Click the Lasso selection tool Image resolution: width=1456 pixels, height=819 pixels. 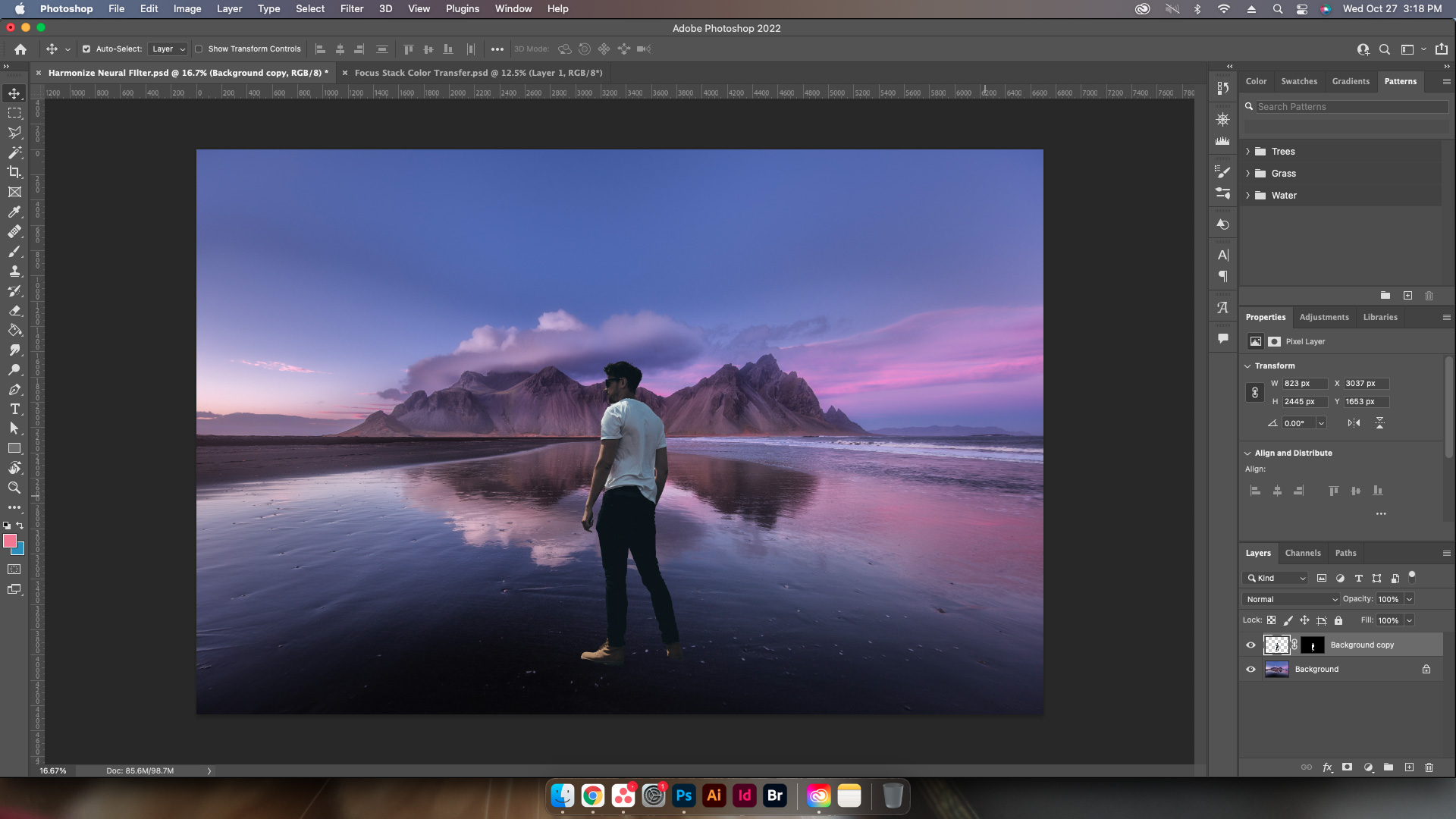click(x=14, y=132)
